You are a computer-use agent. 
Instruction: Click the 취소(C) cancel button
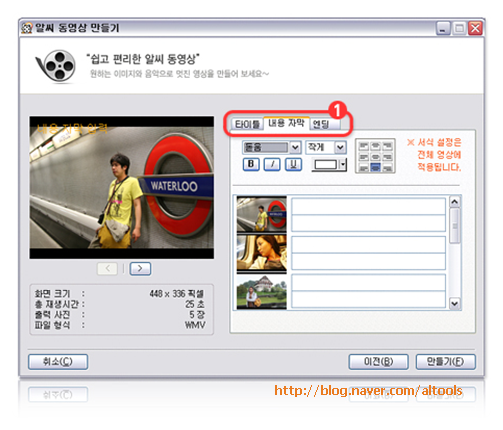[58, 362]
